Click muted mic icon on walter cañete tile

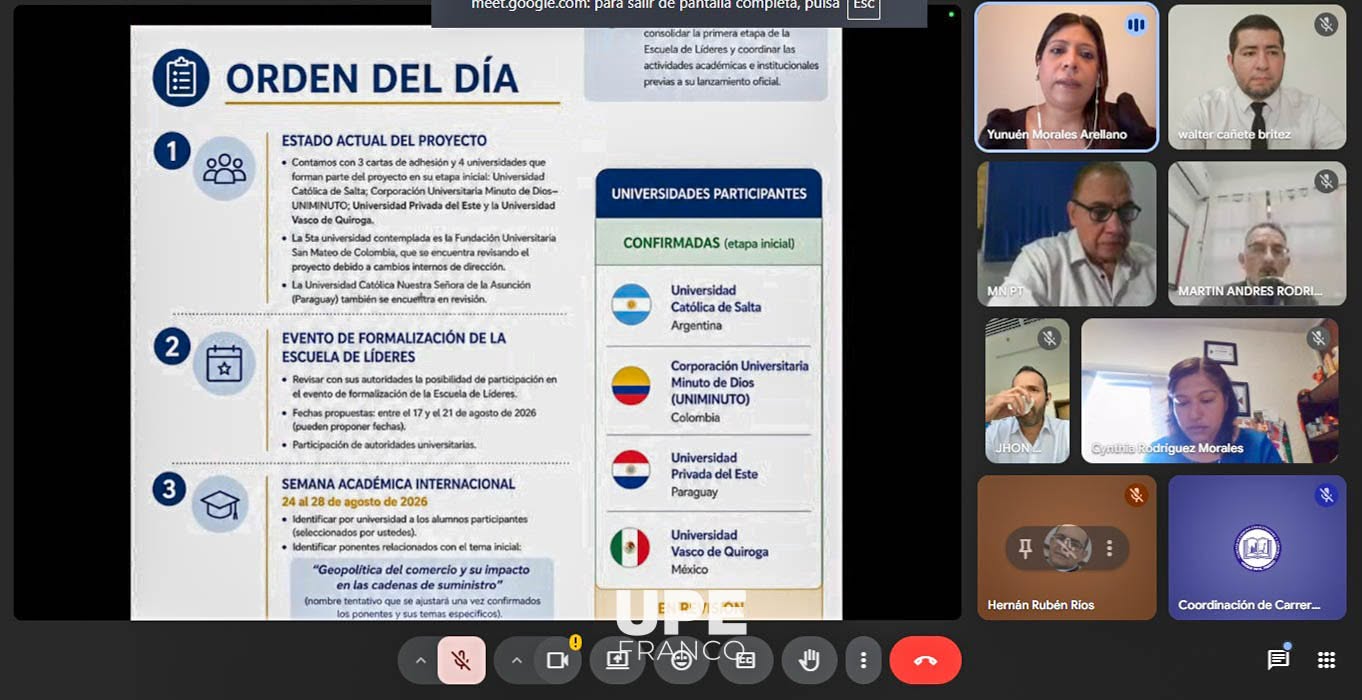point(1326,25)
